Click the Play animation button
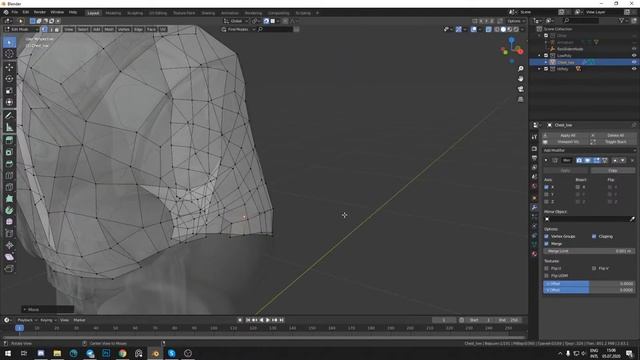 click(268, 320)
